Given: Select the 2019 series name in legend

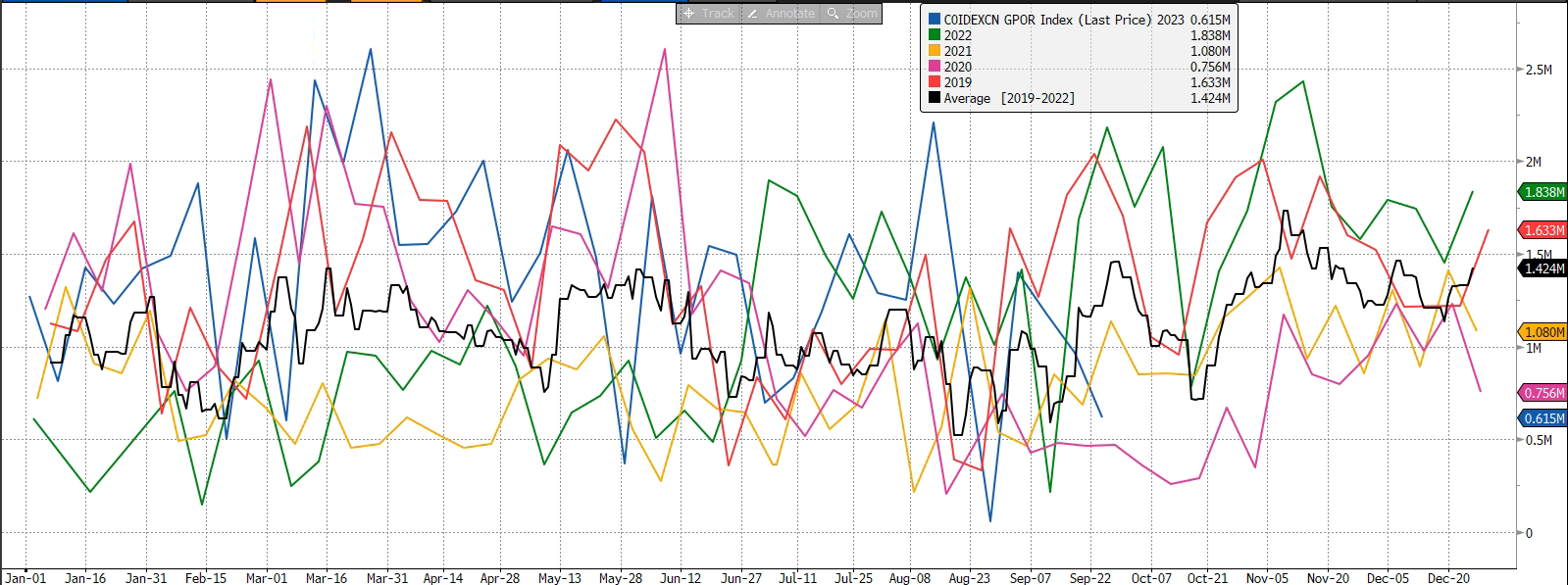Looking at the screenshot, I should click(958, 82).
